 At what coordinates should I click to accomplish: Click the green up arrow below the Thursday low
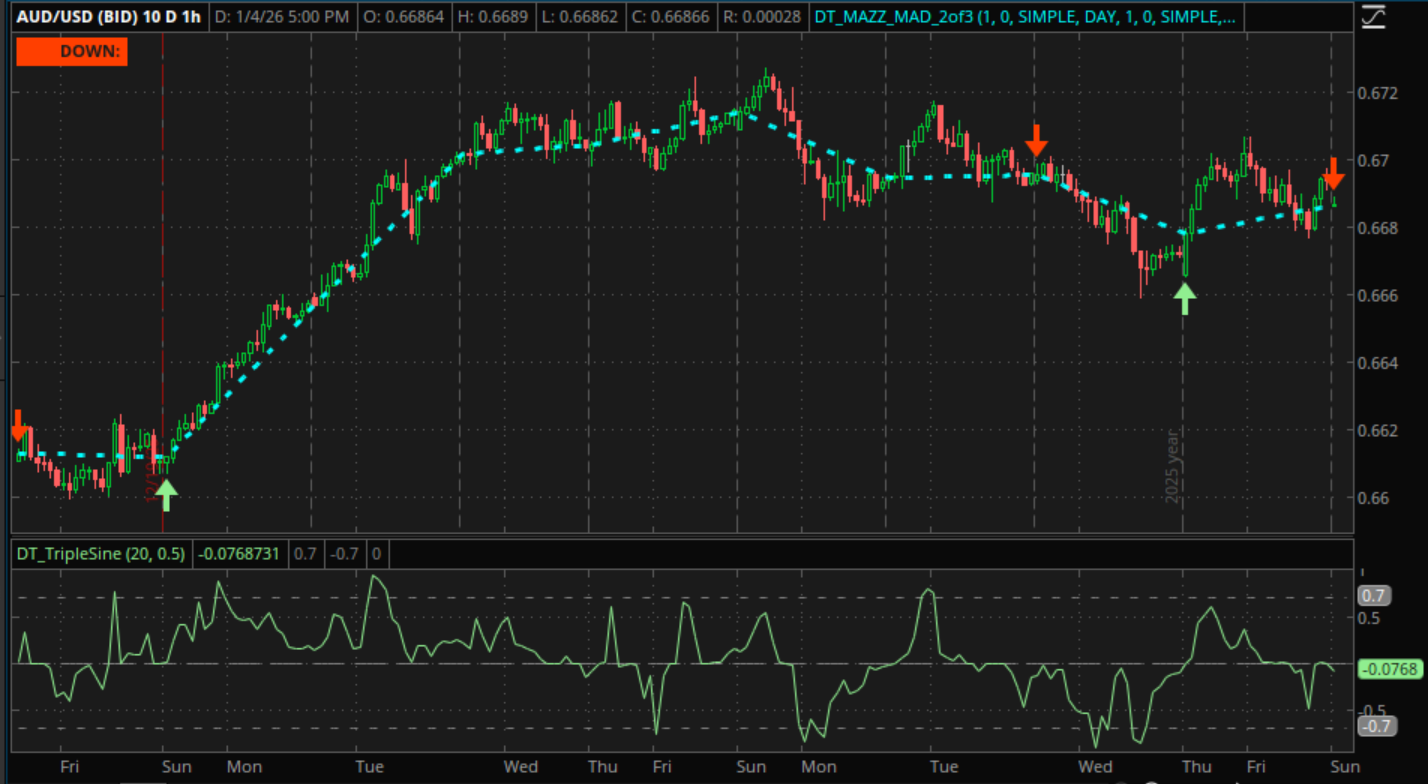[1185, 298]
